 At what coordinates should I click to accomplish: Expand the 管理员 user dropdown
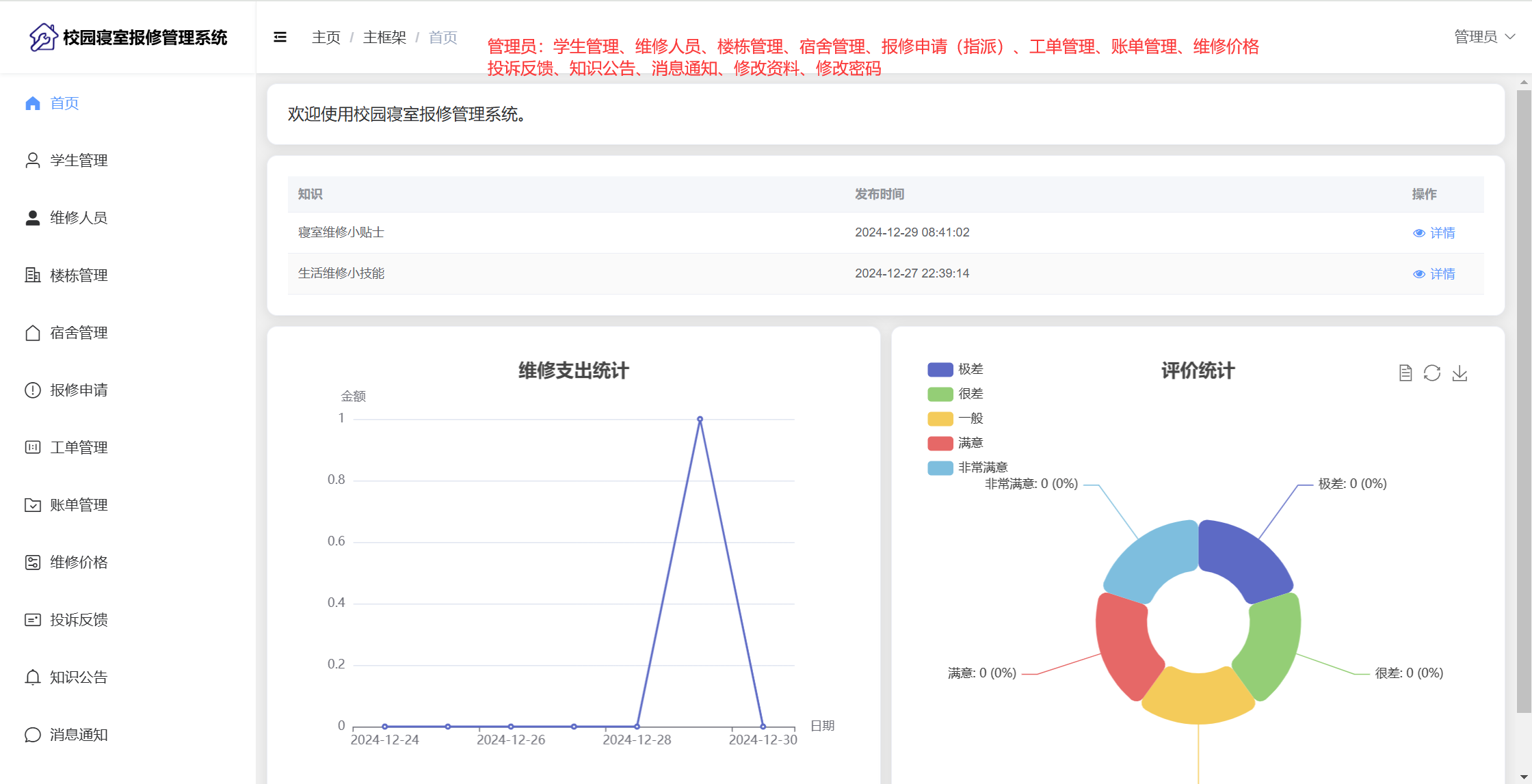coord(1475,37)
